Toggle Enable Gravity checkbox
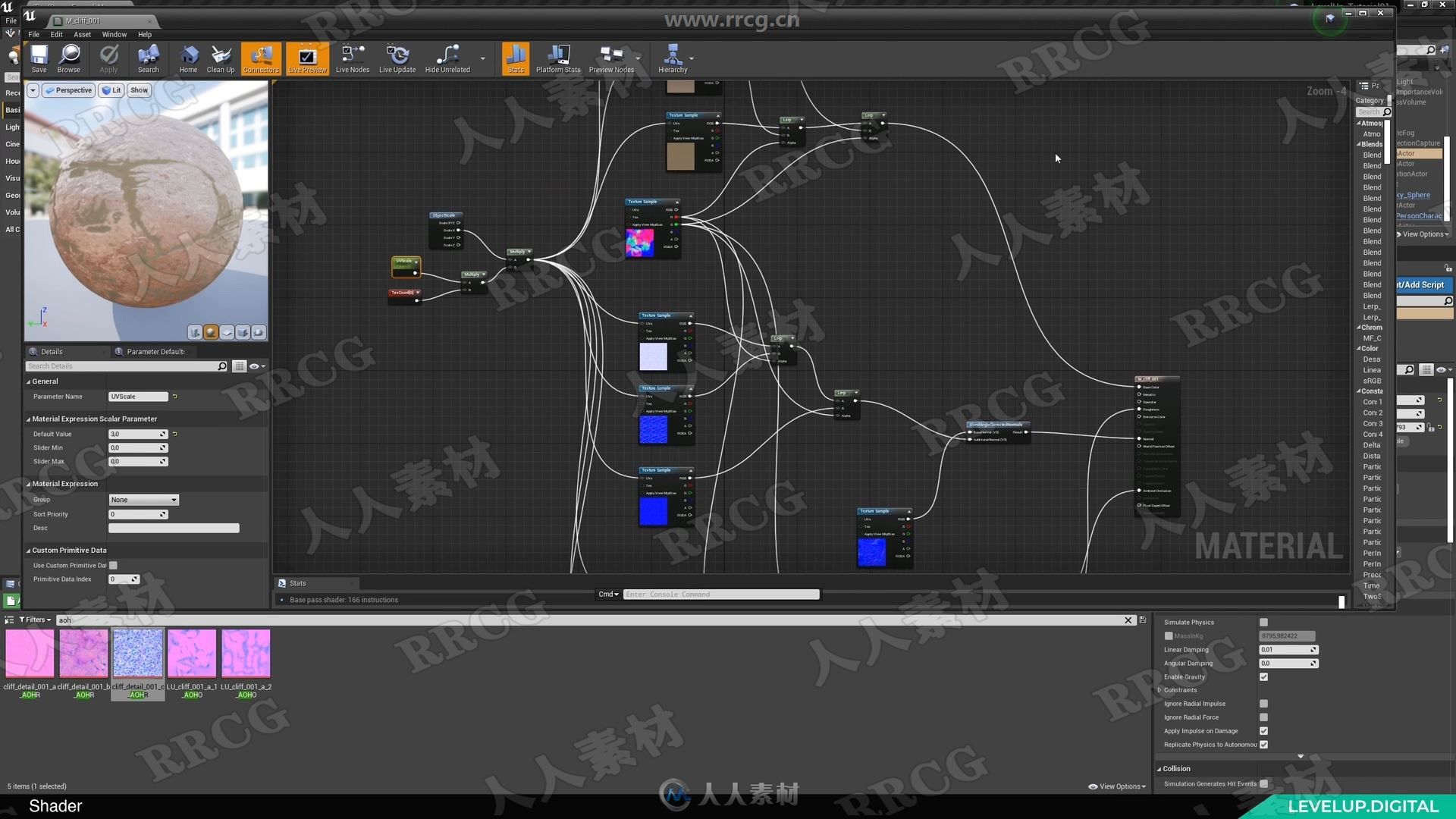The width and height of the screenshot is (1456, 819). point(1264,677)
